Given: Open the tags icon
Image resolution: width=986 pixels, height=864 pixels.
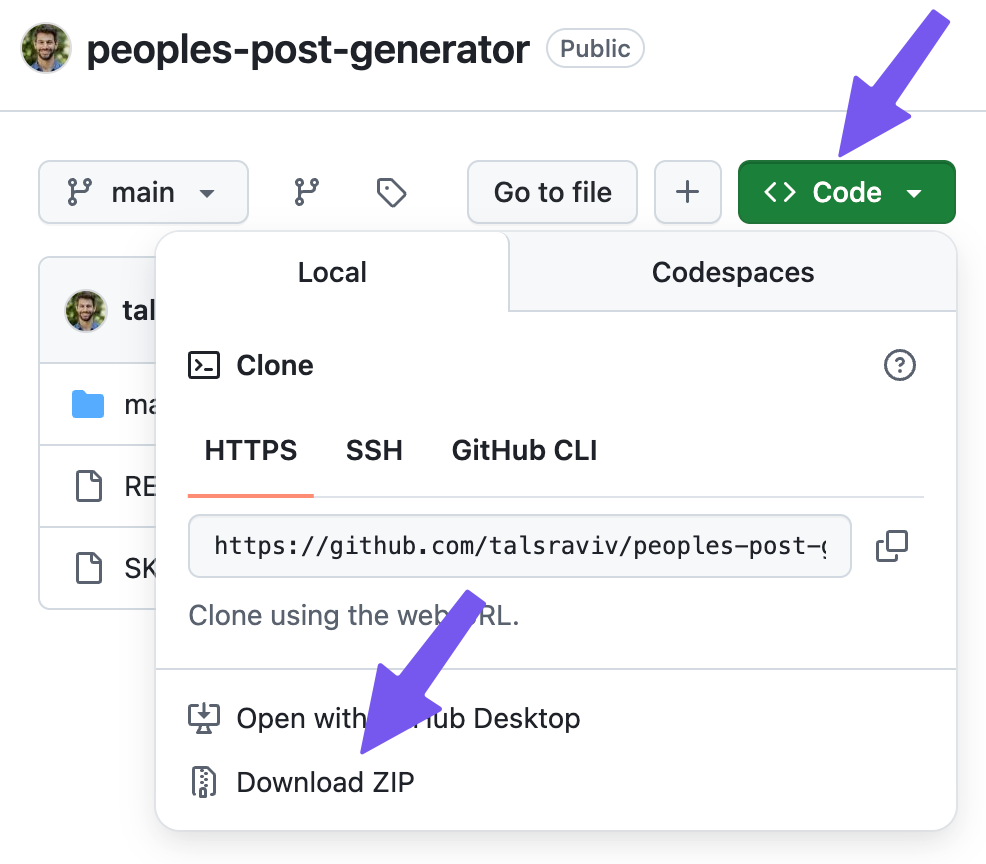Looking at the screenshot, I should pyautogui.click(x=390, y=192).
